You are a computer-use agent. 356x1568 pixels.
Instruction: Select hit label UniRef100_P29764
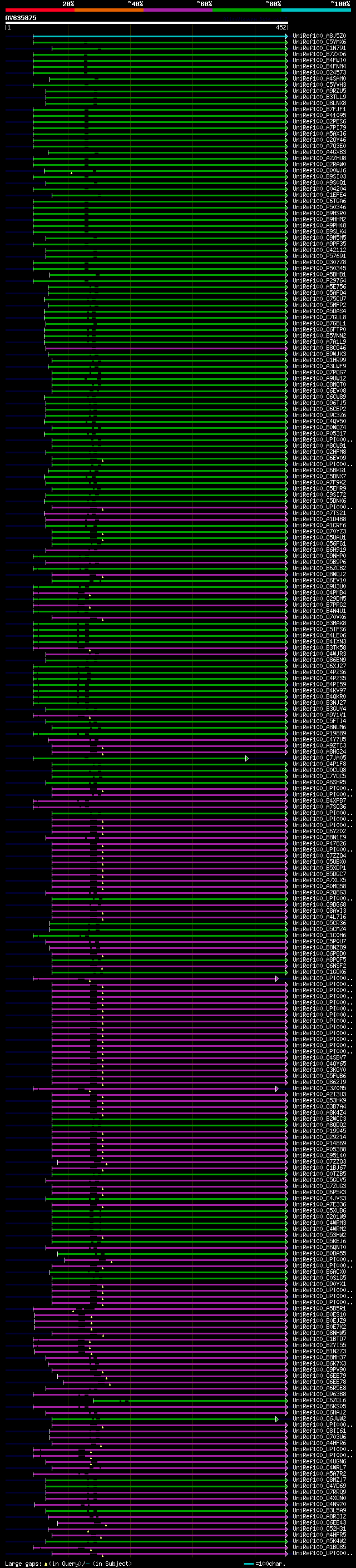tap(319, 280)
